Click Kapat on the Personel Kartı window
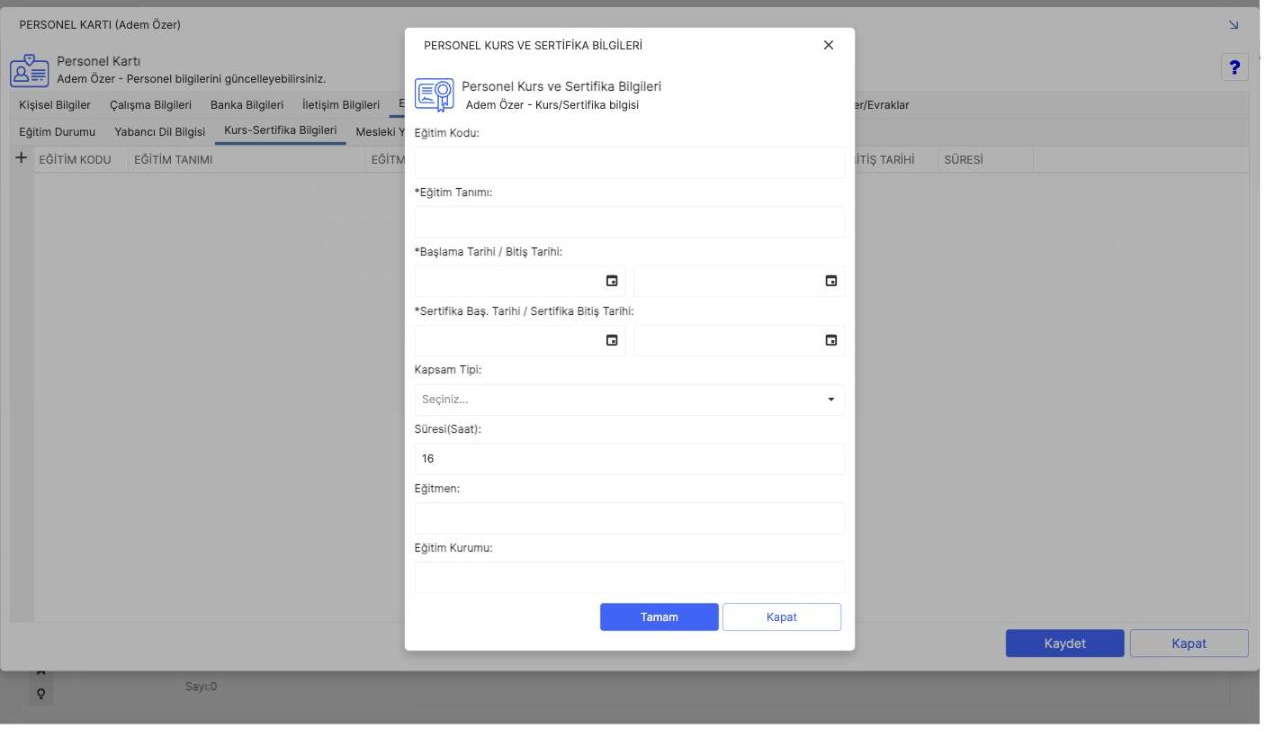Viewport: 1271px width, 735px height. 1189,643
